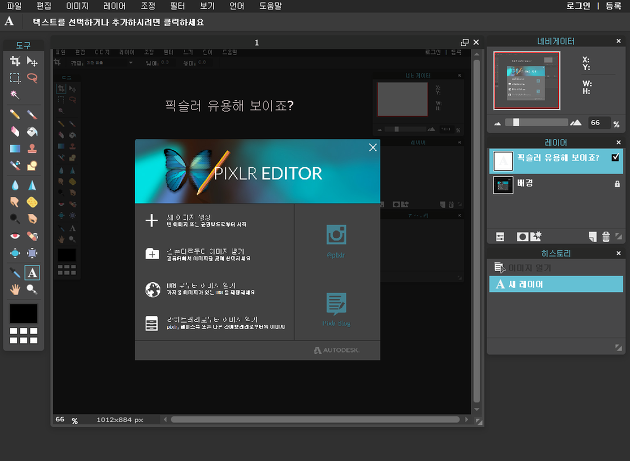The image size is (630, 461).
Task: Select the Burn hand tool
Action: pyautogui.click(x=32, y=219)
